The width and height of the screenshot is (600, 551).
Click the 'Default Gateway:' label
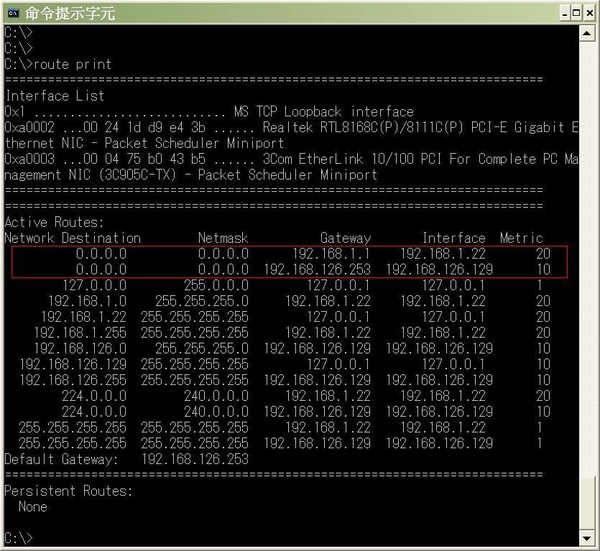coord(61,459)
